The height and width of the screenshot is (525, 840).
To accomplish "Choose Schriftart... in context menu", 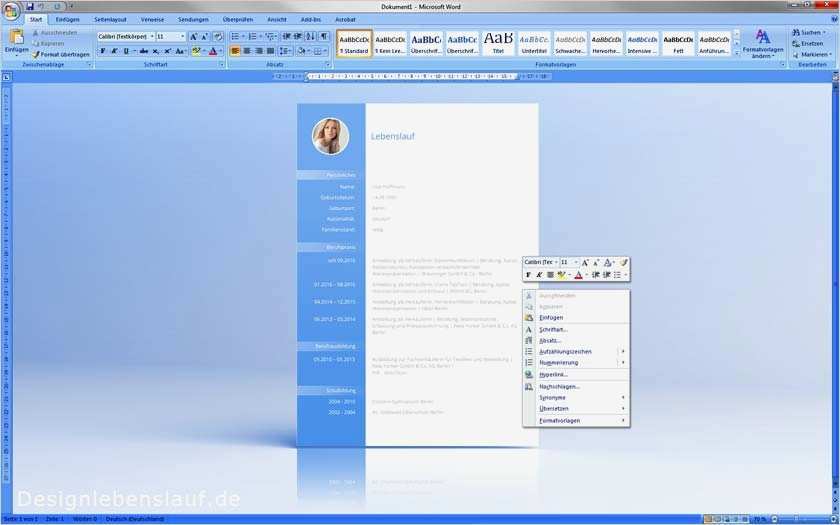I will pyautogui.click(x=576, y=329).
